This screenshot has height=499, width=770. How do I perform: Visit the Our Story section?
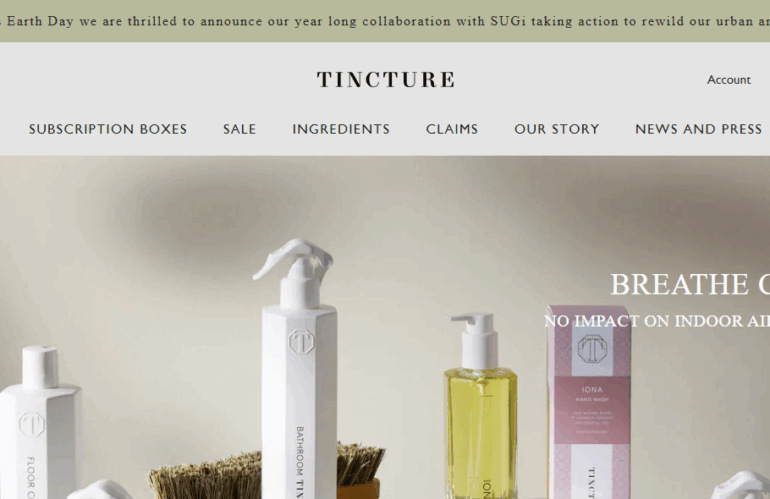tap(557, 129)
